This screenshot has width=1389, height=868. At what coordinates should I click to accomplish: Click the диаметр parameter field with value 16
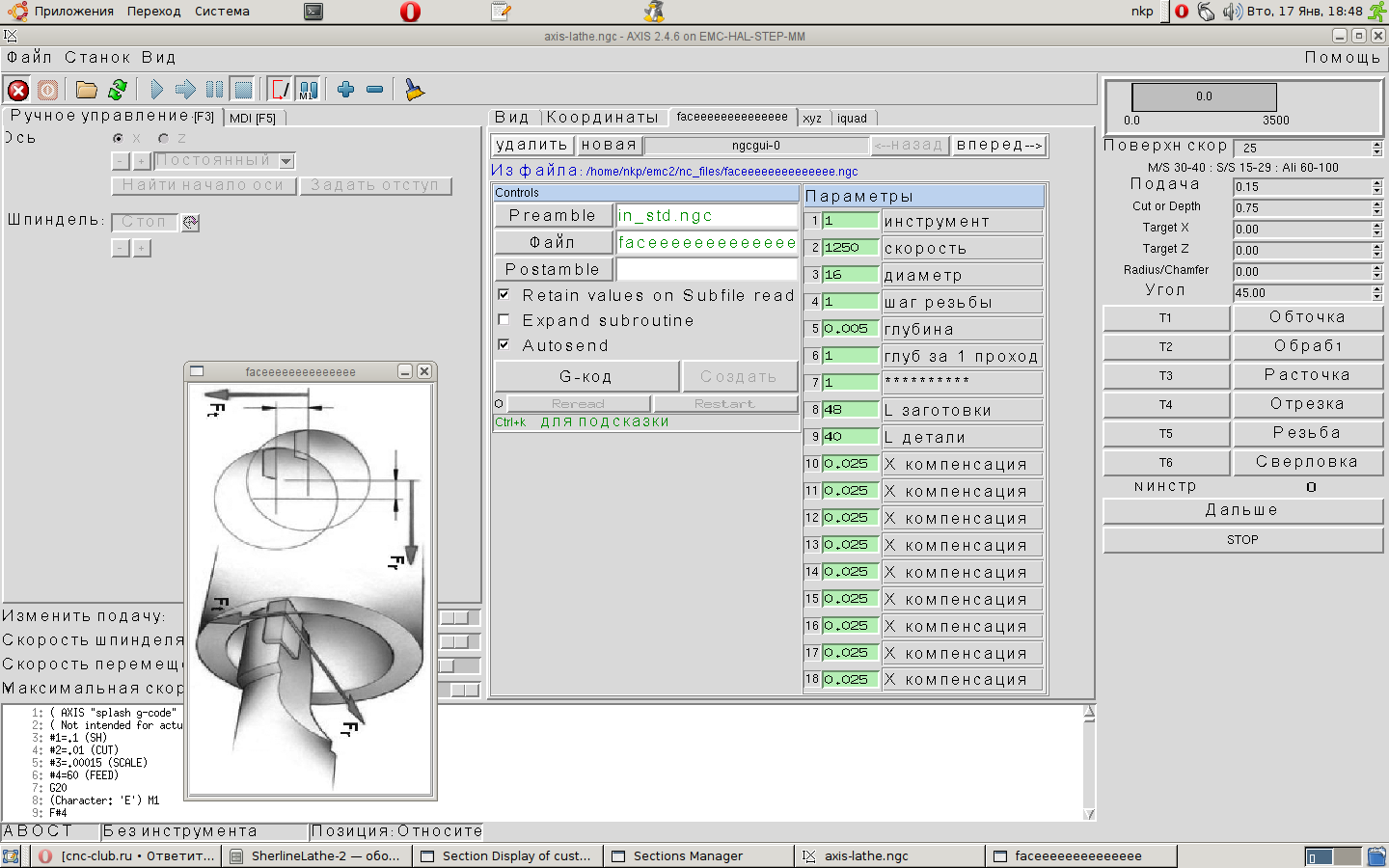849,275
